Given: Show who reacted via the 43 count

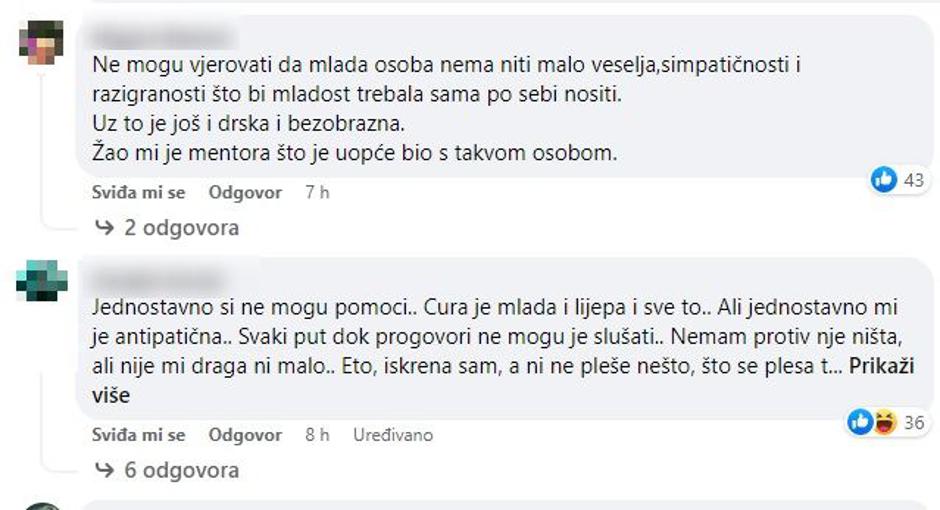Looking at the screenshot, I should coord(912,180).
